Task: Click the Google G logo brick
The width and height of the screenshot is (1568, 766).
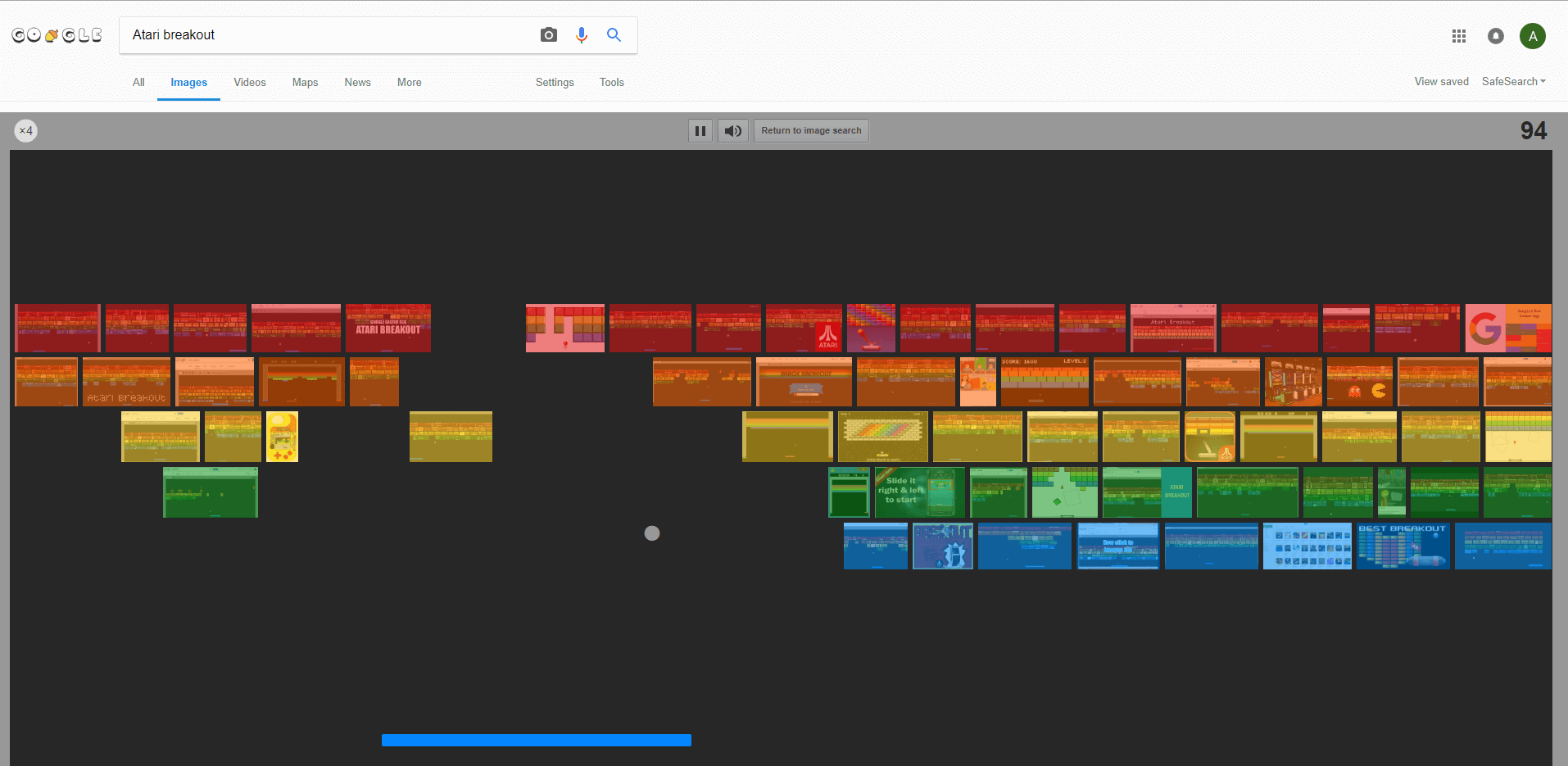Action: click(1508, 329)
